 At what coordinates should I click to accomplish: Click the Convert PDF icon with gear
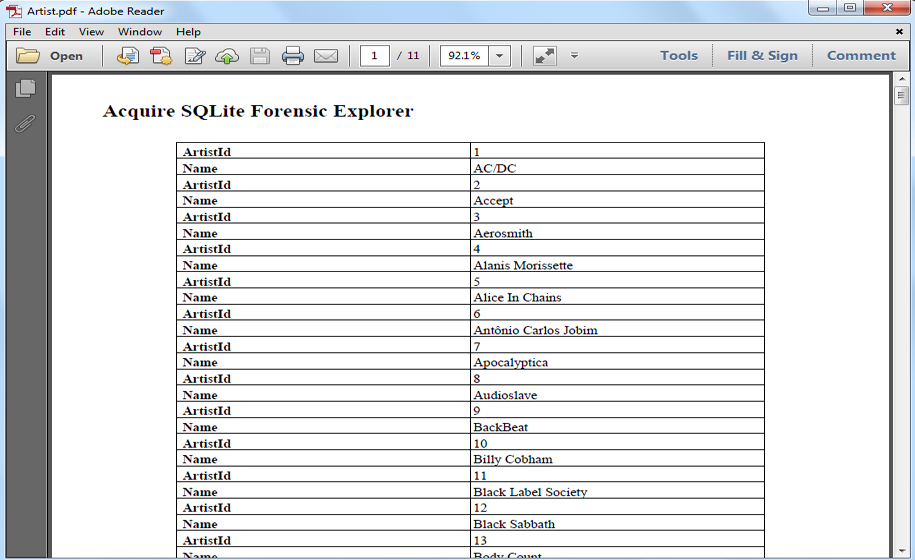click(161, 56)
